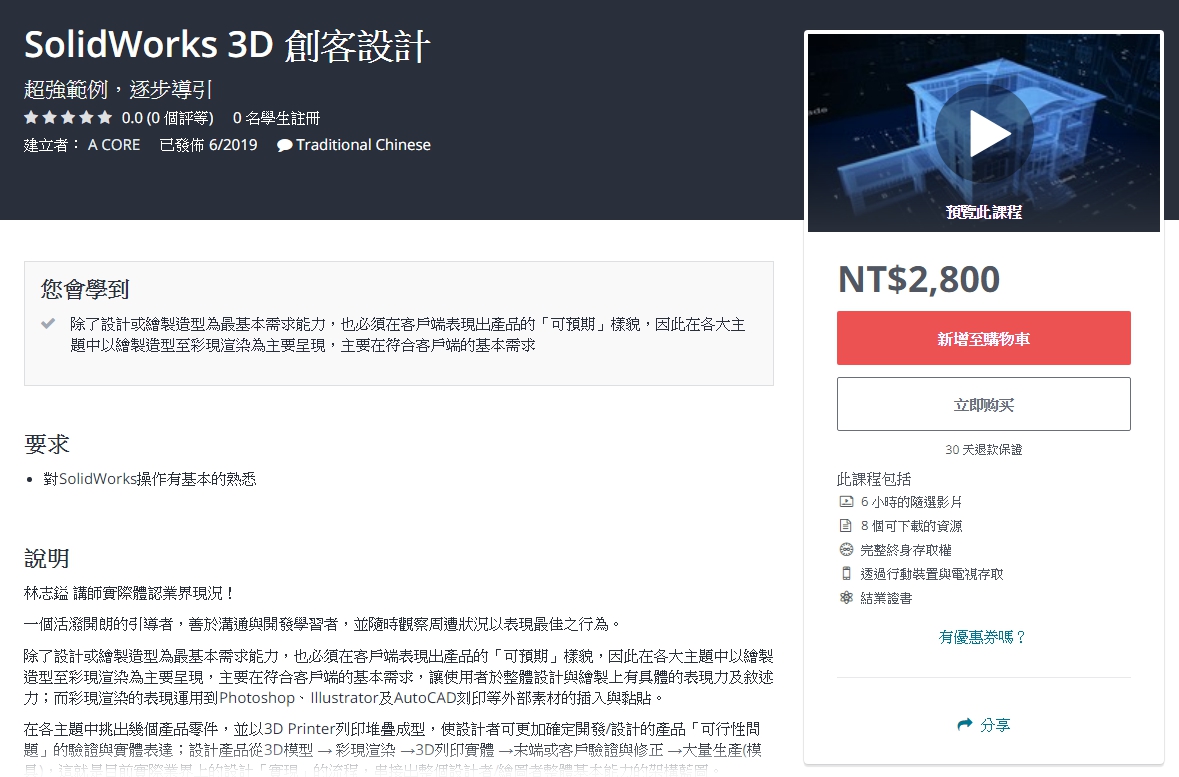
Task: Click the 您會學到 section heading
Action: coord(85,289)
